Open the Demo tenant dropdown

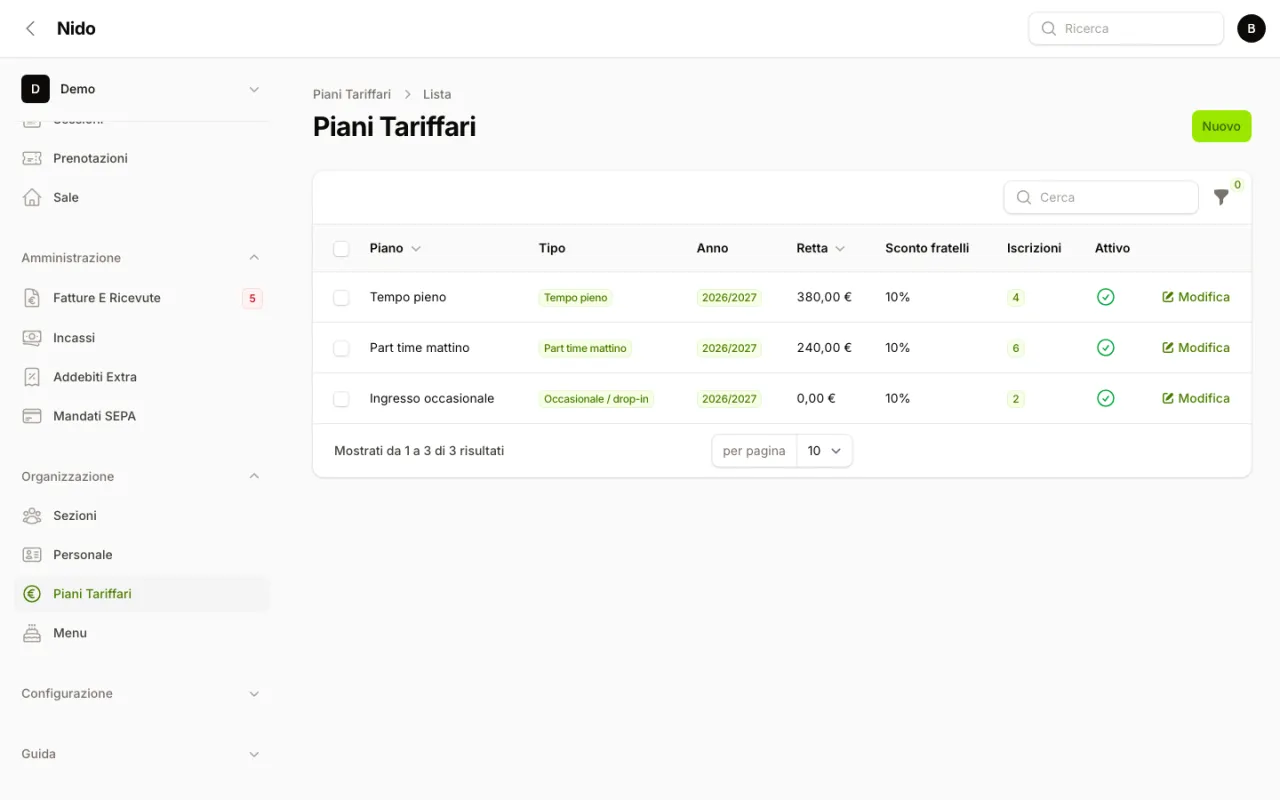141,89
